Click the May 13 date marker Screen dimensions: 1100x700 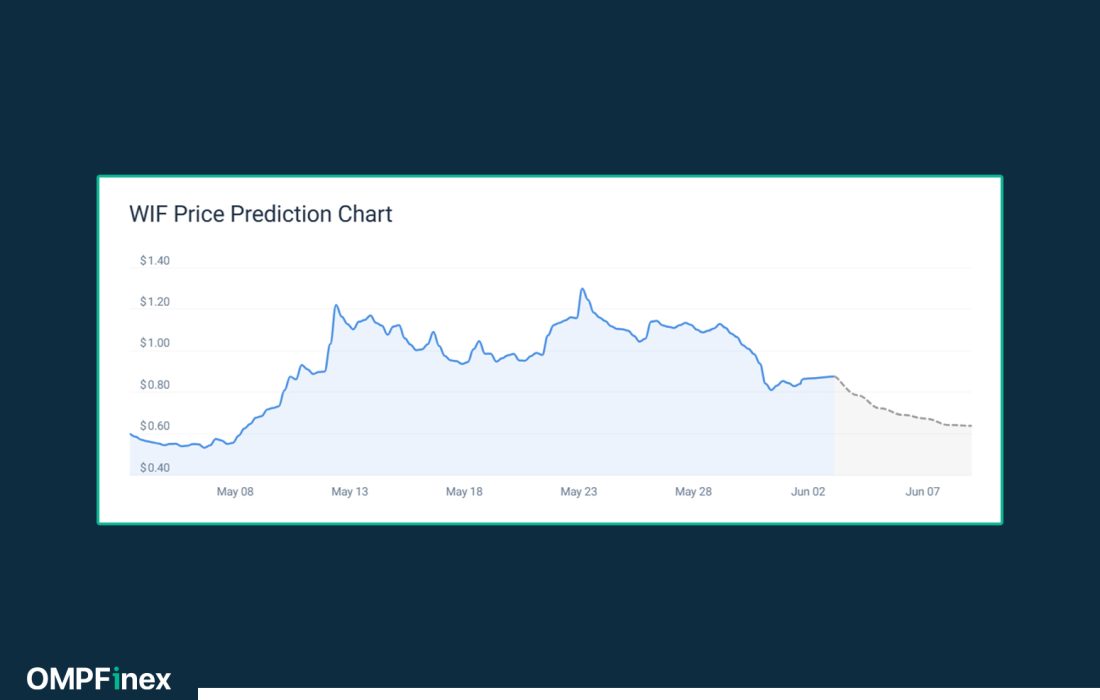(349, 492)
